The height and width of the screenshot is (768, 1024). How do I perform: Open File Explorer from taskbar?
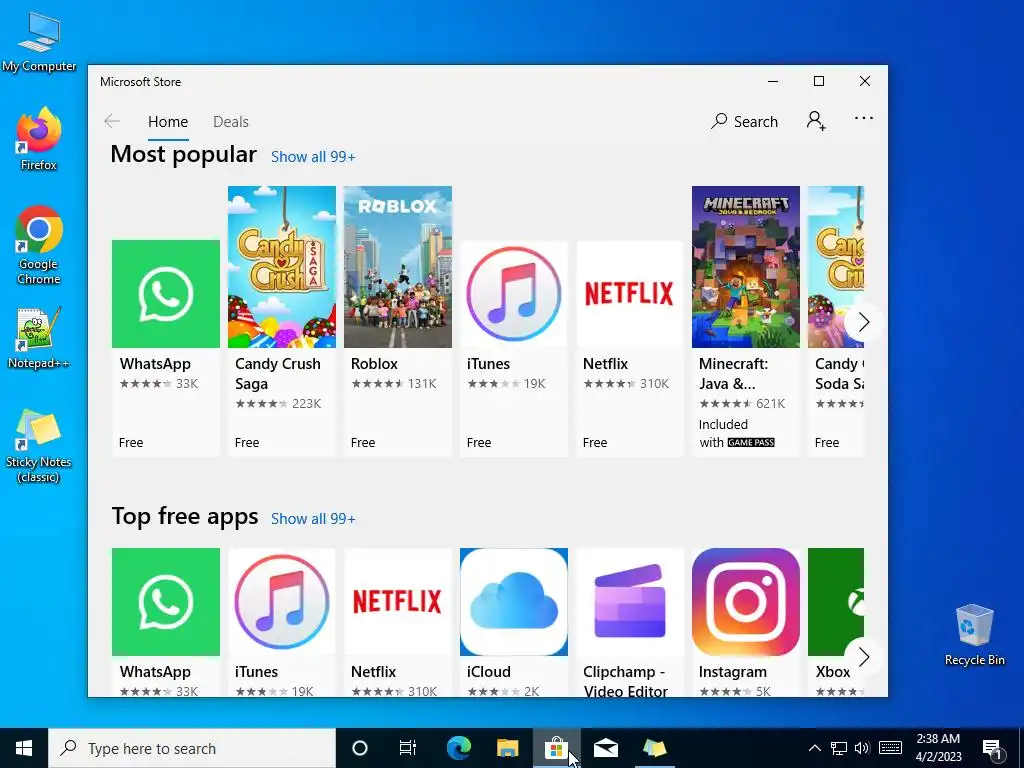507,748
